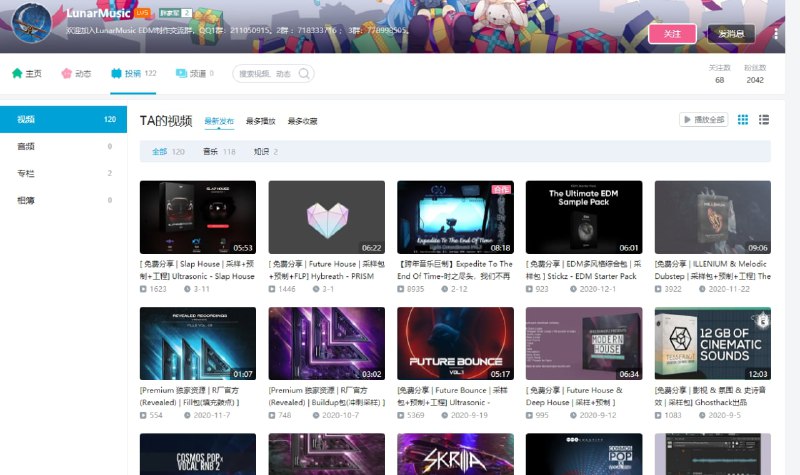
Task: Click the blue TV icon in the 投稿 tab
Action: point(116,73)
